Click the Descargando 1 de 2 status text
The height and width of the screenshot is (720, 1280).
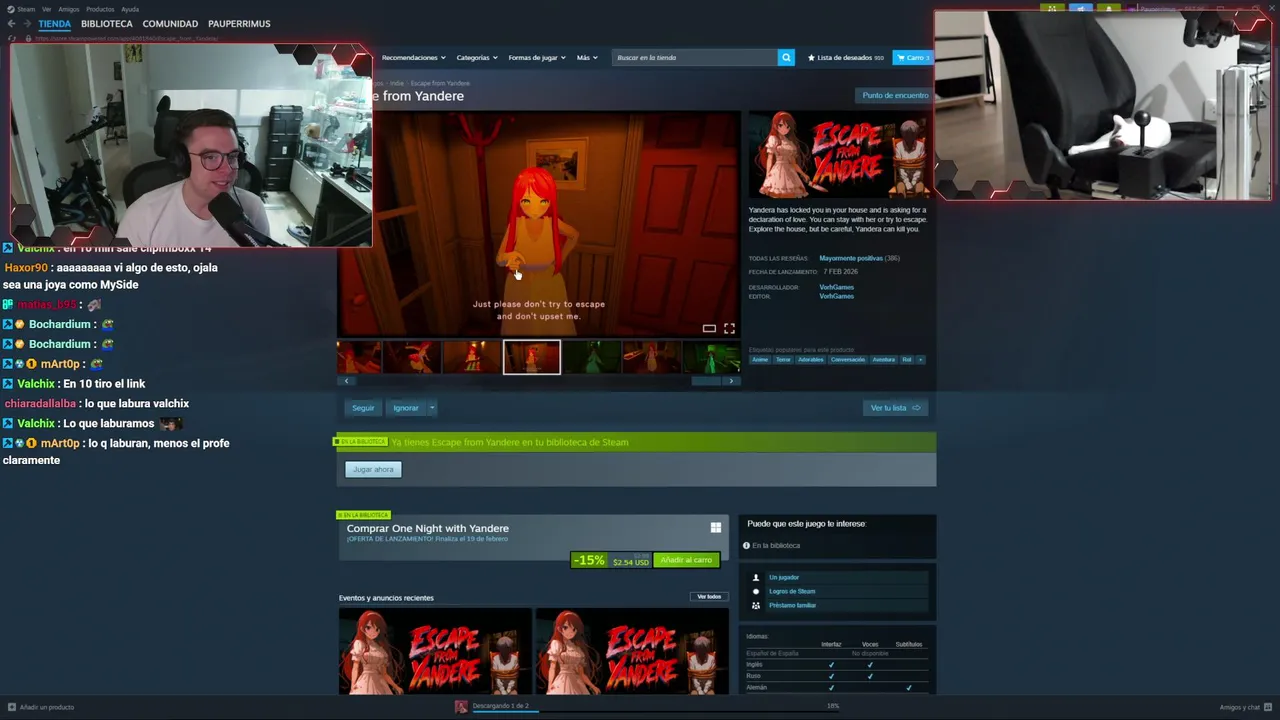coord(501,705)
